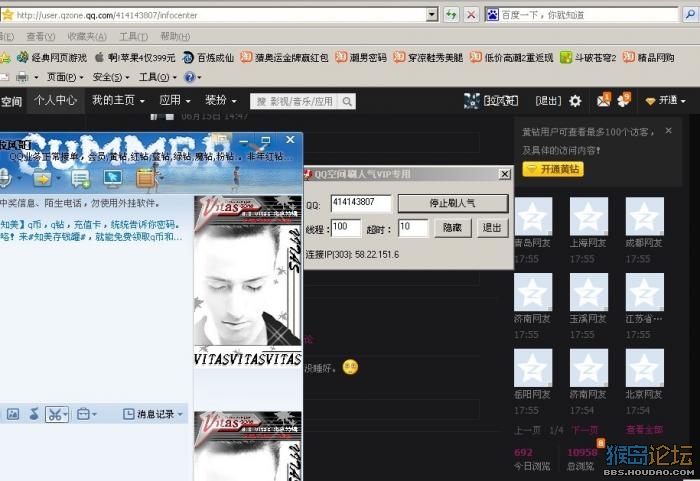Click the remote desktop monitor icon in QQ chat

point(112,179)
